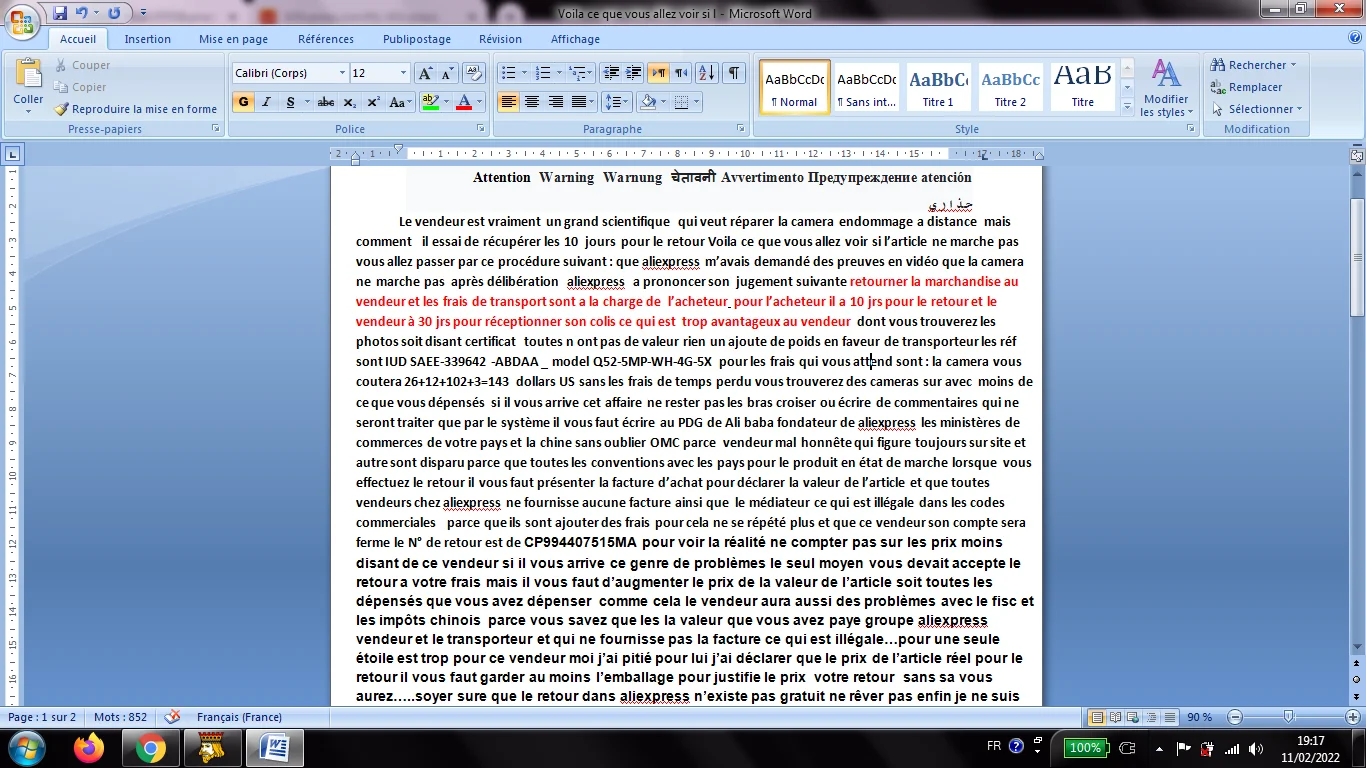The image size is (1366, 768).
Task: Toggle justified text alignment
Action: pos(579,102)
